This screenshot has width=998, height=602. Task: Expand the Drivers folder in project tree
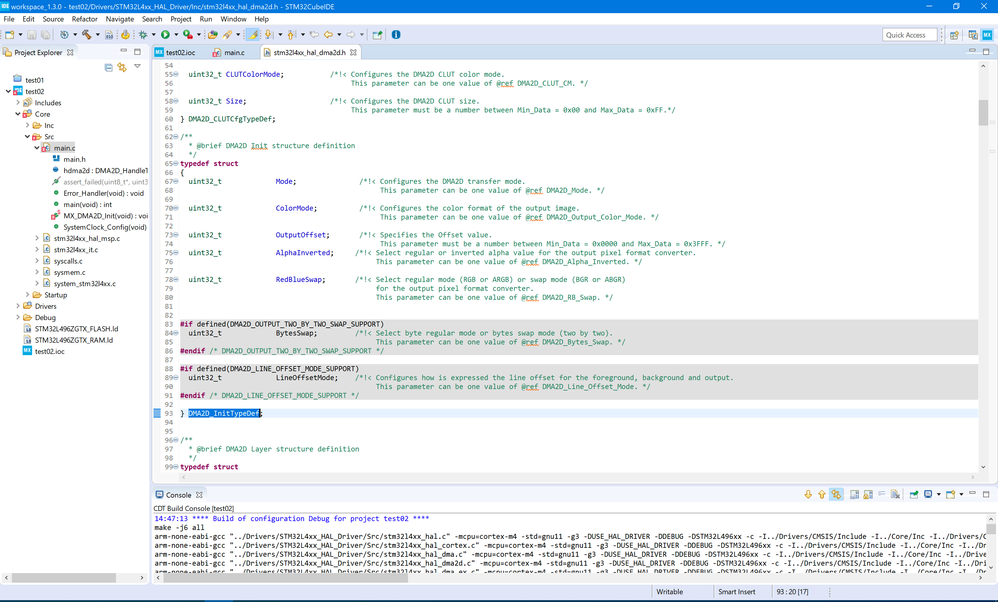[x=18, y=306]
